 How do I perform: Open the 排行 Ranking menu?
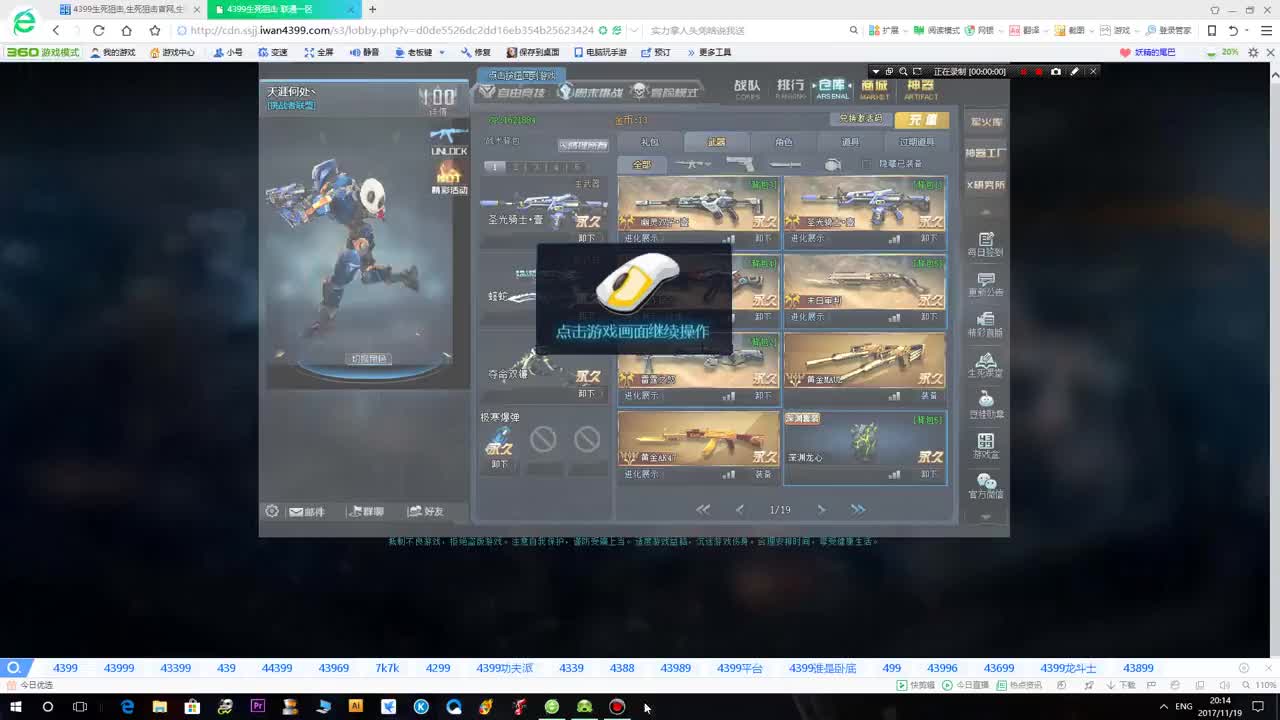(790, 89)
